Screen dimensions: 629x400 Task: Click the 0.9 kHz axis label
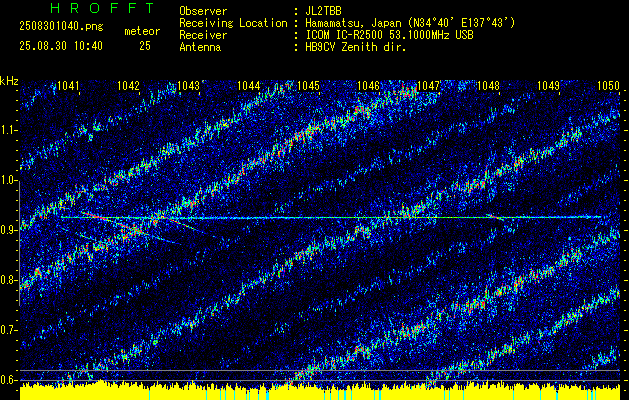(9, 230)
